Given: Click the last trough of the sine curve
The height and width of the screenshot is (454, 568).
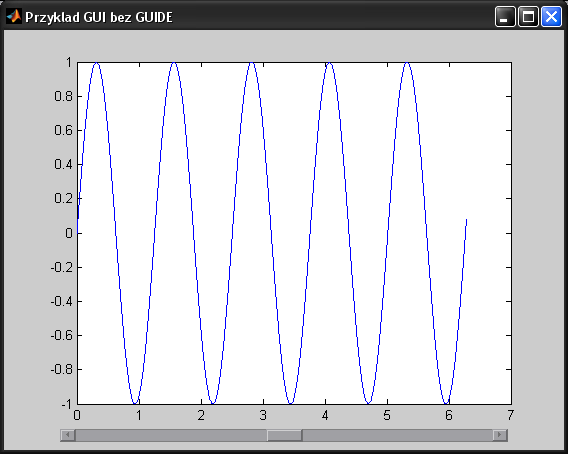Looking at the screenshot, I should 447,402.
